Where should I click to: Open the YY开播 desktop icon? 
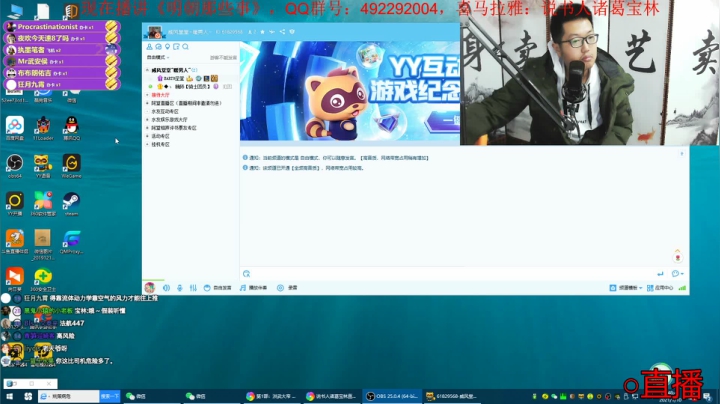[x=15, y=204]
